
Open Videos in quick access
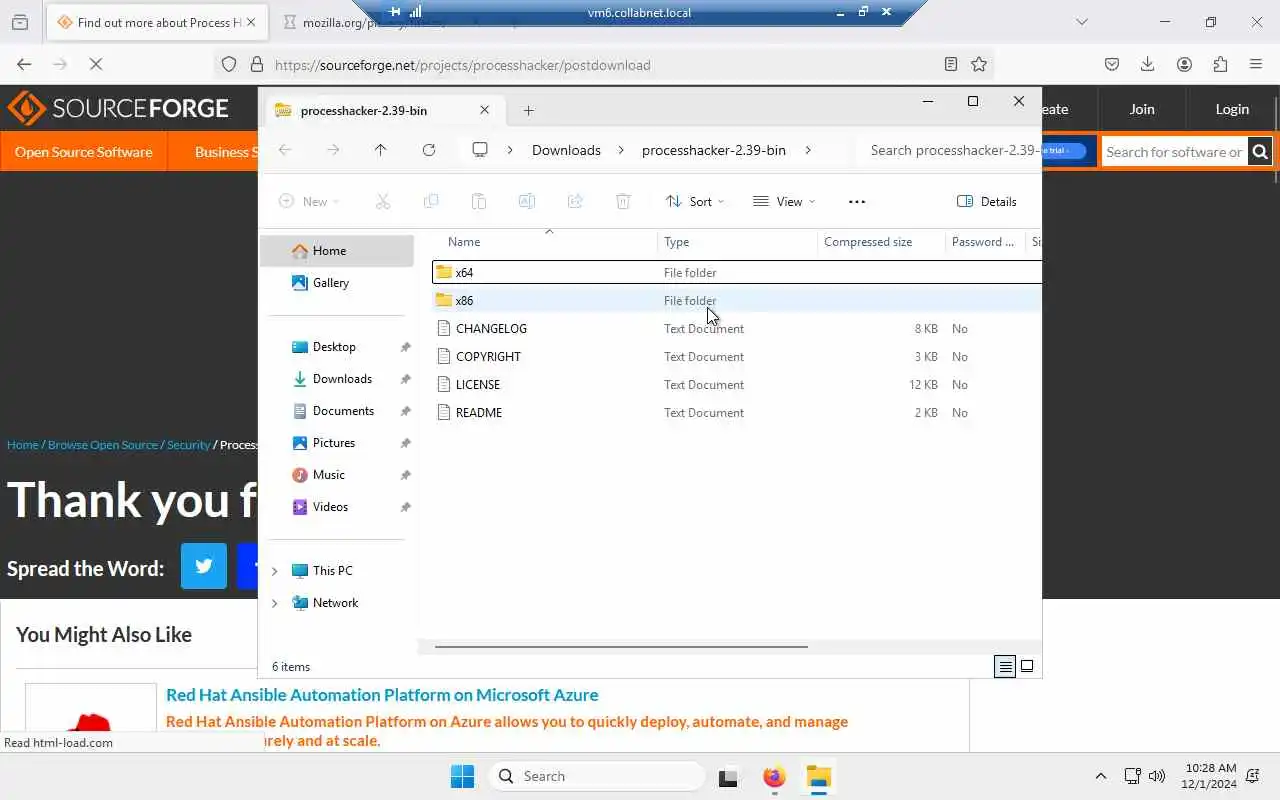(337, 507)
